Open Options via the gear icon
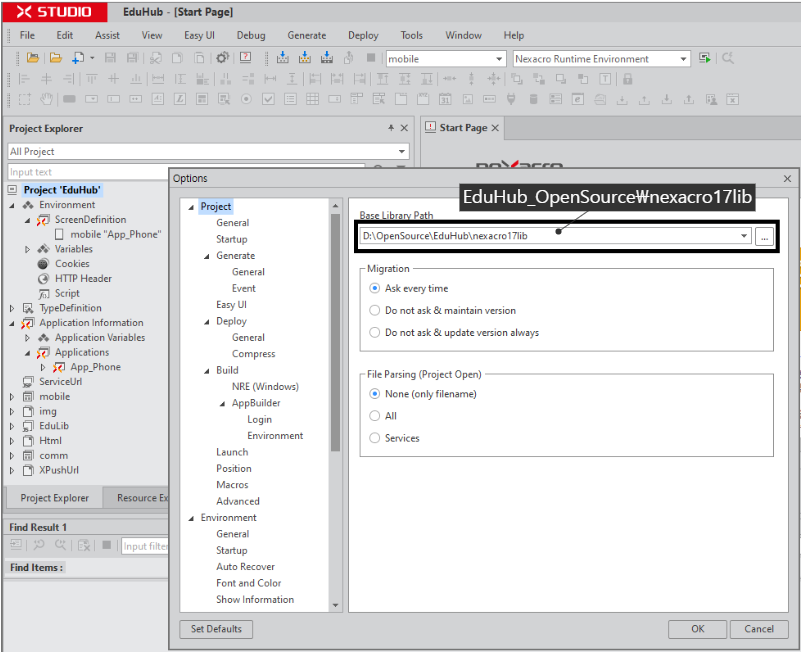This screenshot has height=653, width=802. point(222,58)
